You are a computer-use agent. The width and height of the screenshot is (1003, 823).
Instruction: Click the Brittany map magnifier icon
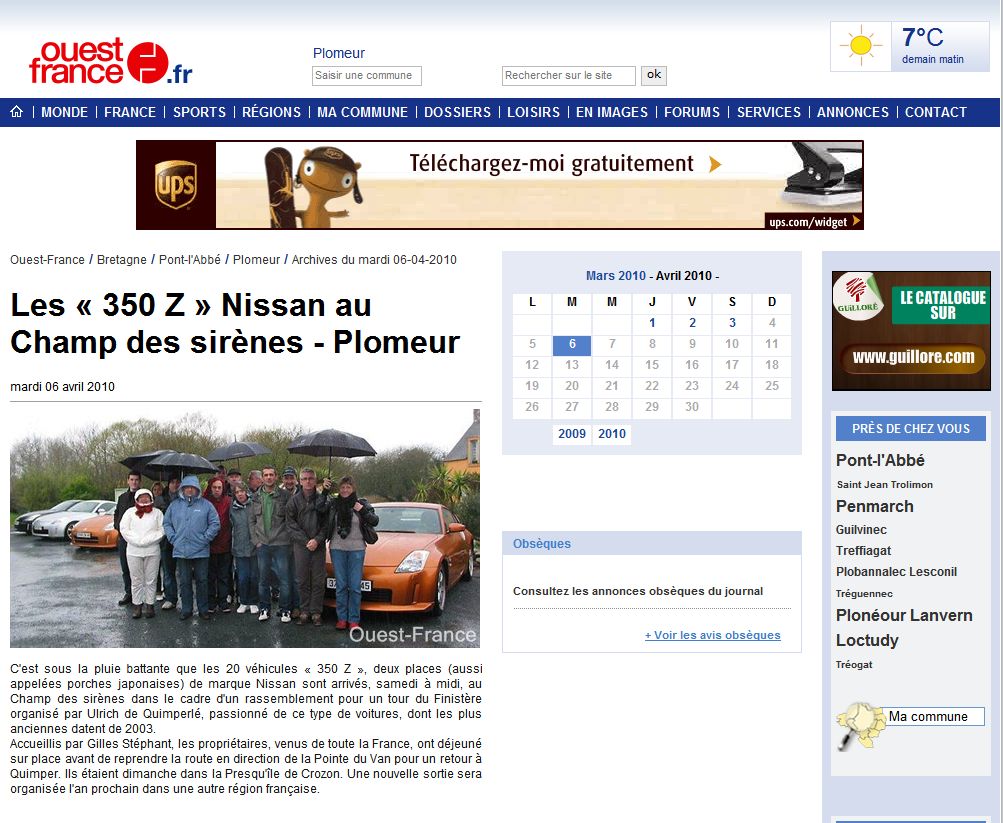[x=858, y=724]
